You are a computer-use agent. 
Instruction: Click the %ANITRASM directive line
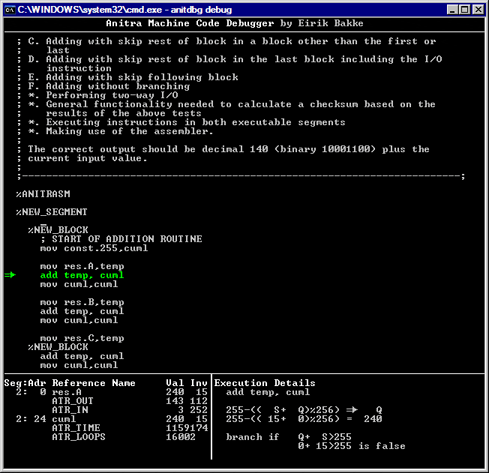[x=43, y=194]
